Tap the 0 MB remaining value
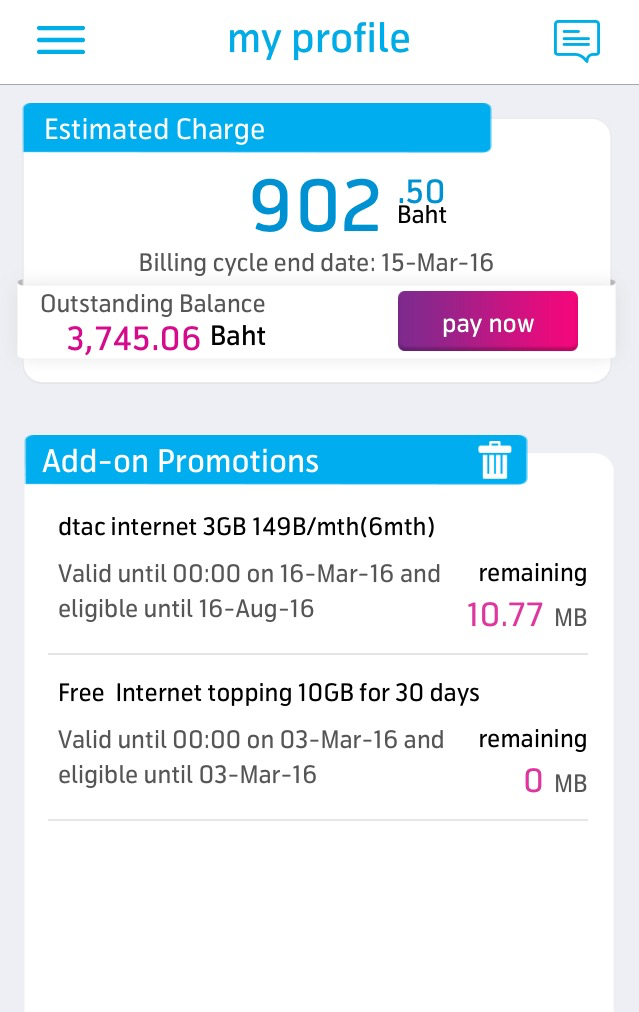Screen dimensions: 639x1012 [x=534, y=780]
